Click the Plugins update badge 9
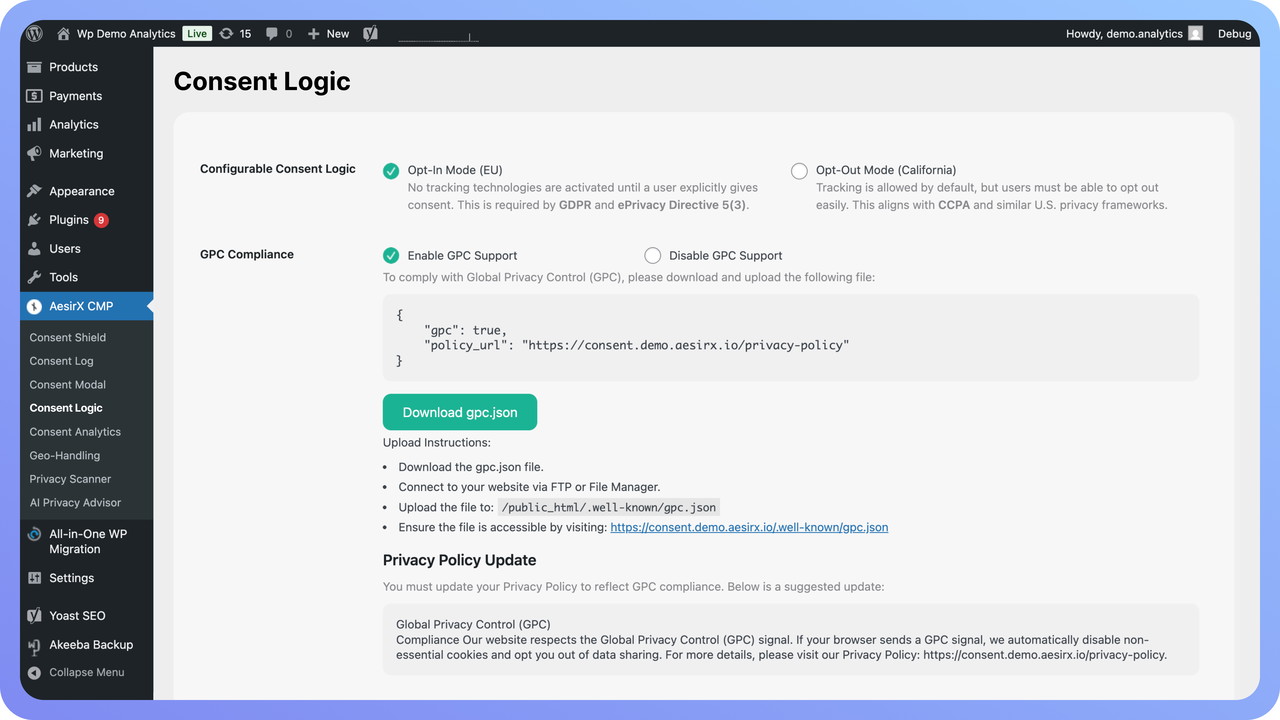Image resolution: width=1280 pixels, height=720 pixels. pyautogui.click(x=101, y=220)
